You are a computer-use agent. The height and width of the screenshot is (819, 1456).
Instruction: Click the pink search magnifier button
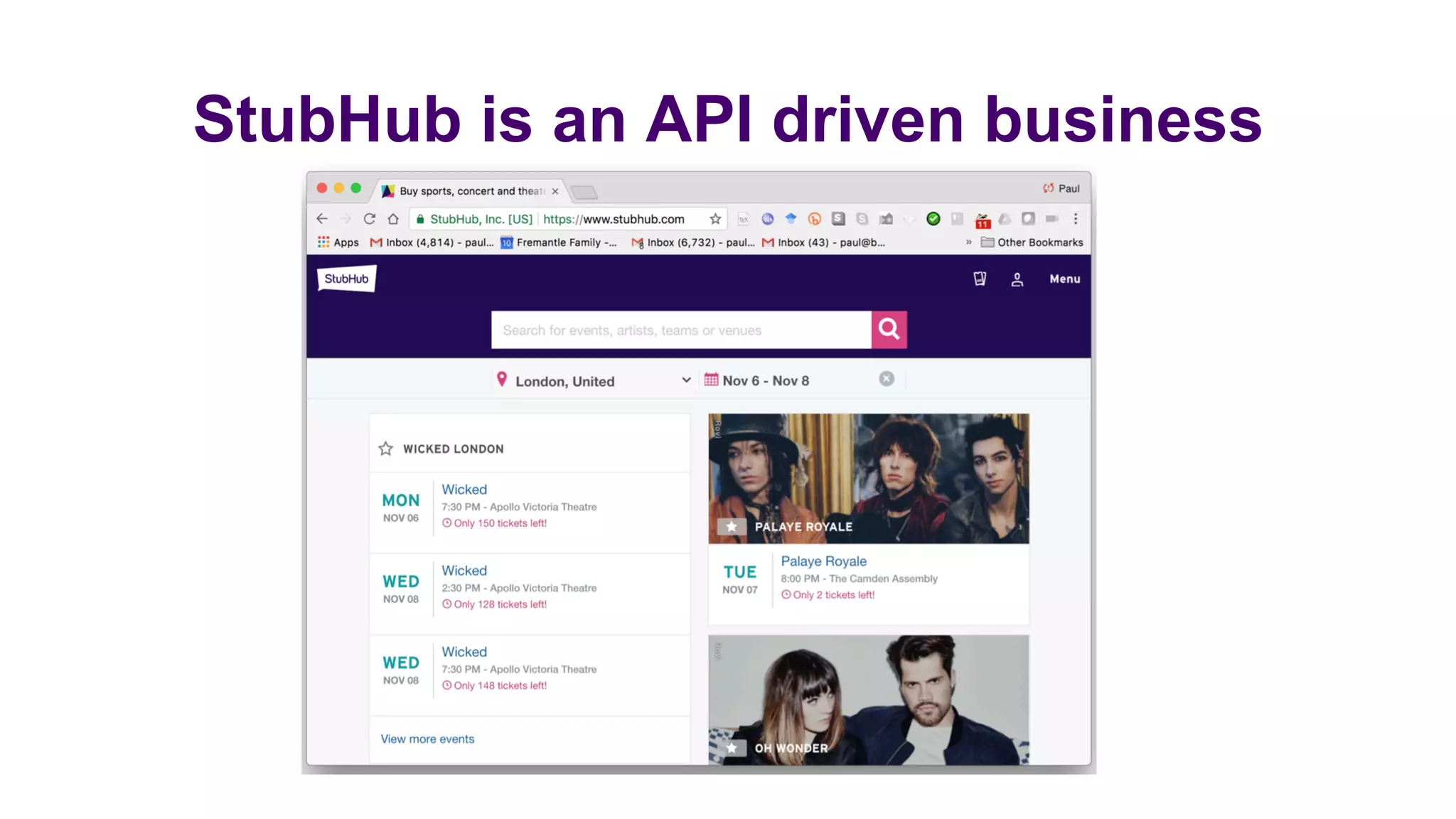[x=889, y=329]
